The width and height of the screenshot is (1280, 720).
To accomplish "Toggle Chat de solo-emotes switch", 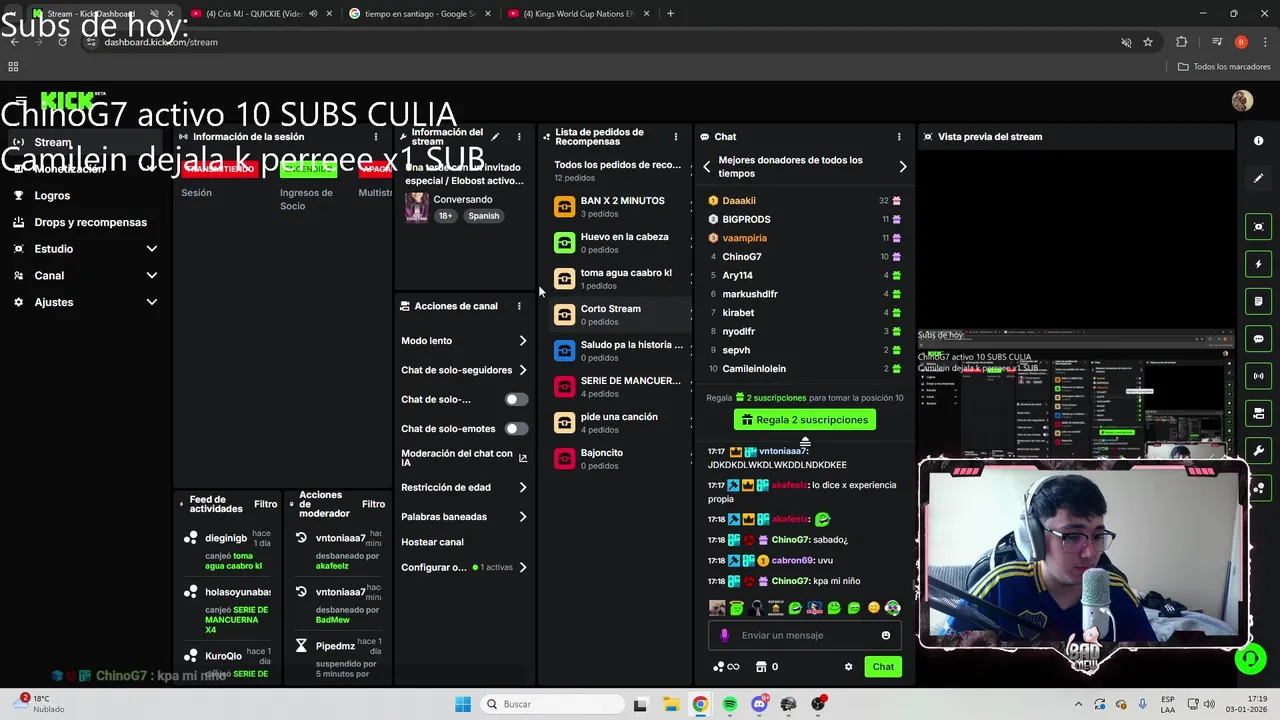I will pos(516,429).
